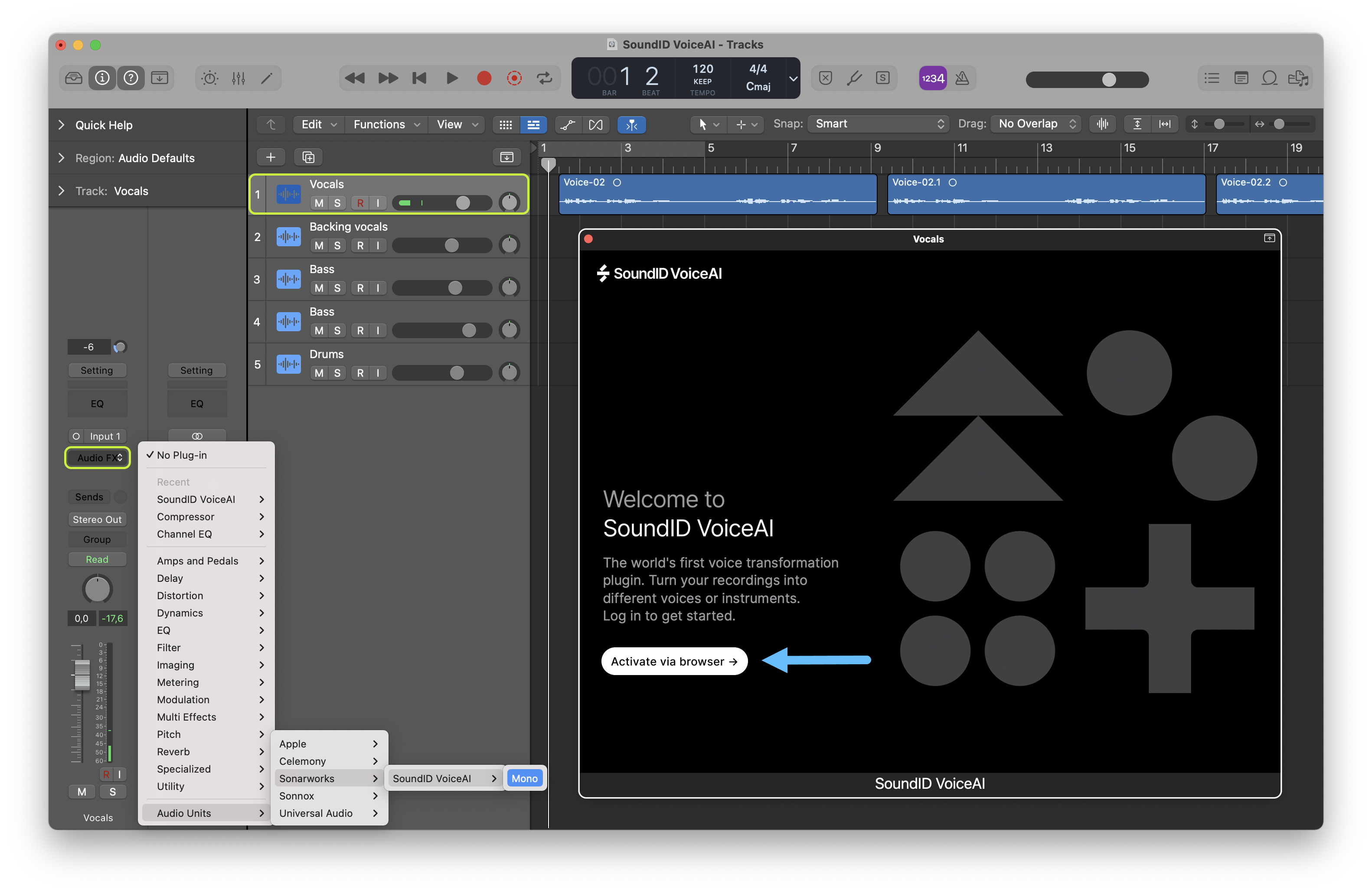Go to beginning of project

point(420,78)
